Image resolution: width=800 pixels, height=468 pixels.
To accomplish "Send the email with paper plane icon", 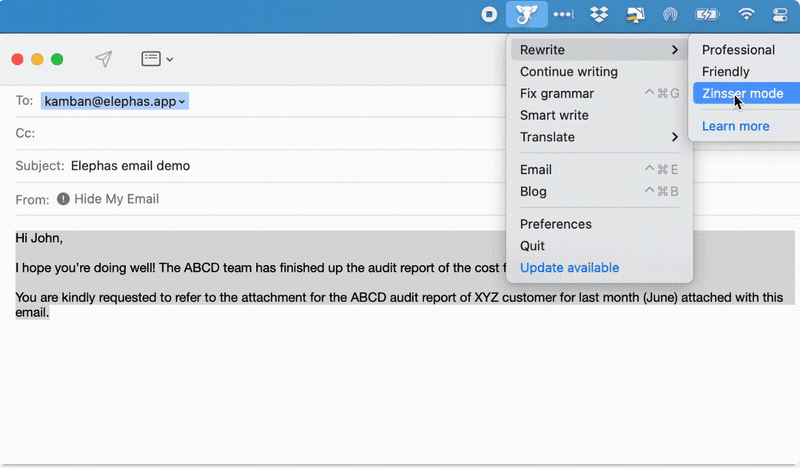I will tap(103, 59).
